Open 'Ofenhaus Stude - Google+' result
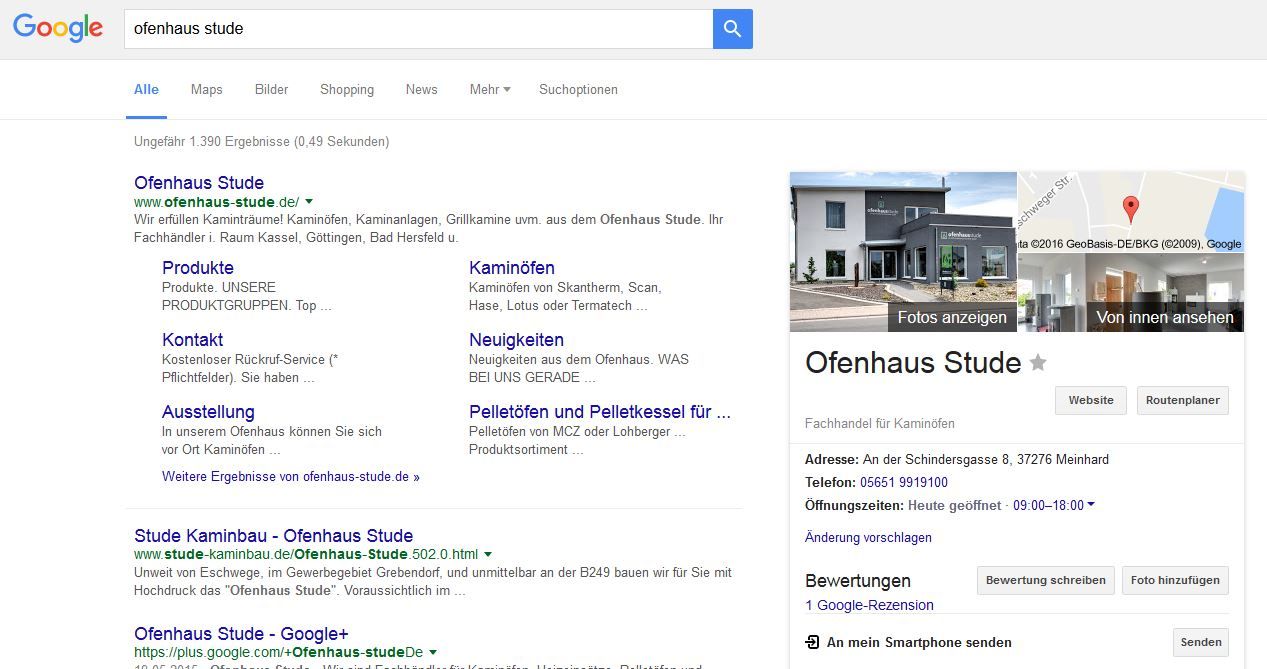 coord(241,634)
